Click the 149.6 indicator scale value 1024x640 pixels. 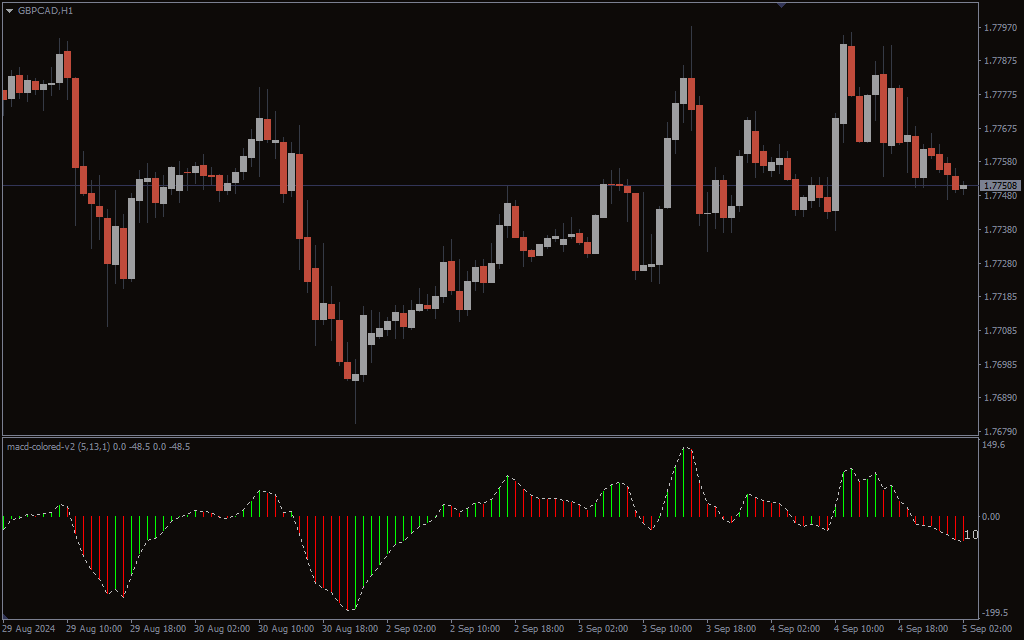[994, 445]
